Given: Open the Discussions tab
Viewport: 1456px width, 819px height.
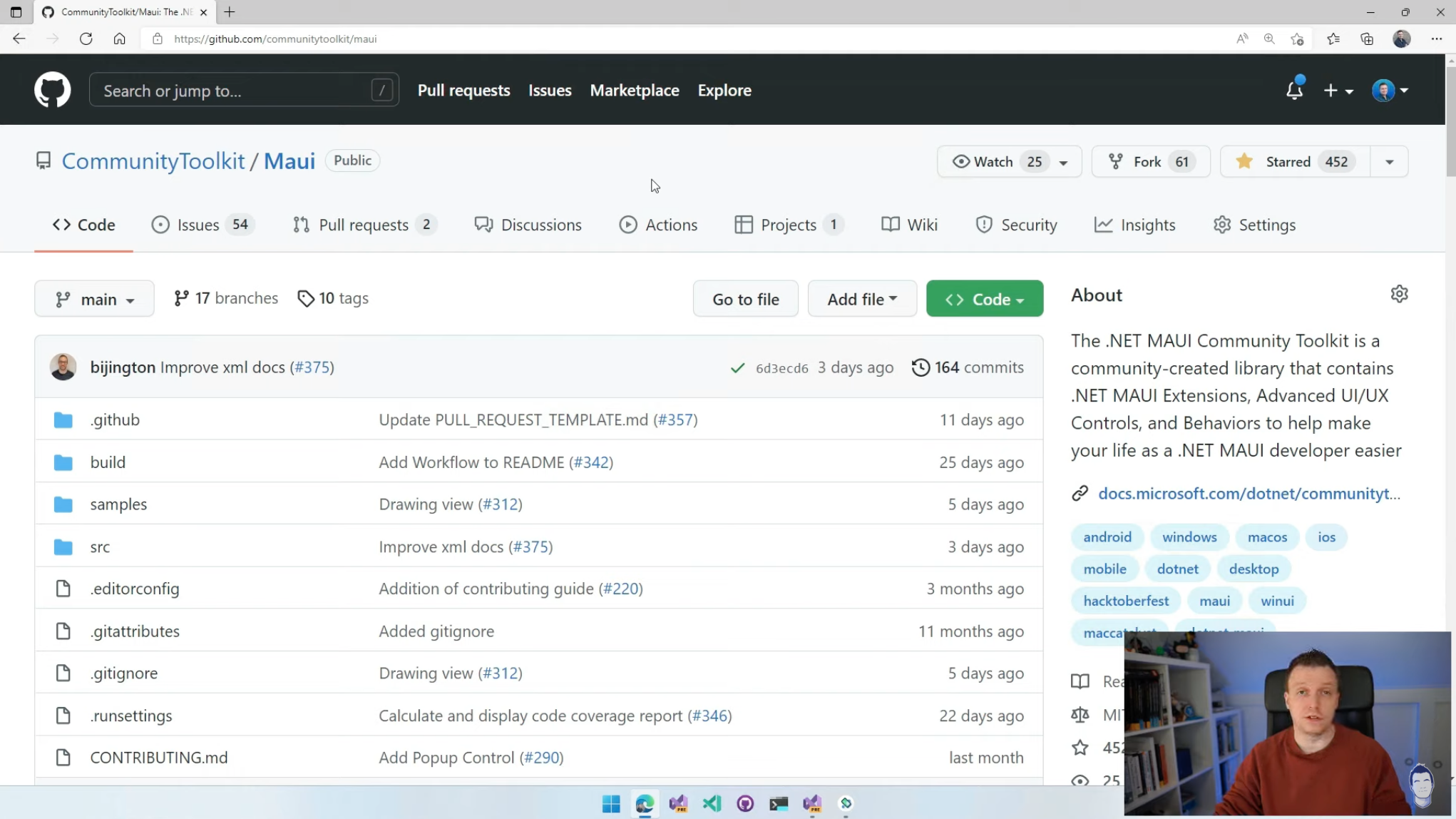Looking at the screenshot, I should (x=528, y=225).
